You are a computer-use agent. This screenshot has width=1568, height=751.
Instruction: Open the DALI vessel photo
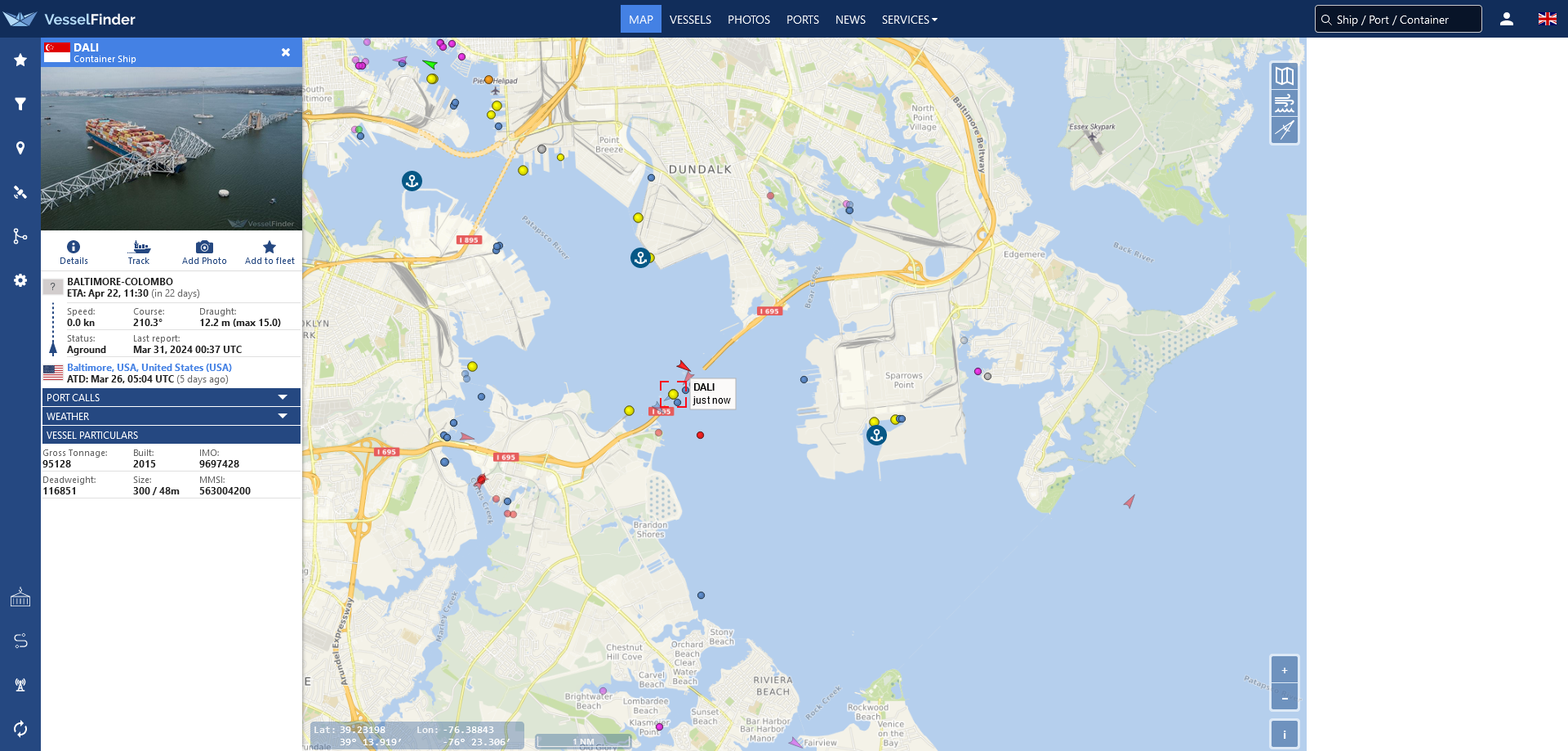pos(171,149)
